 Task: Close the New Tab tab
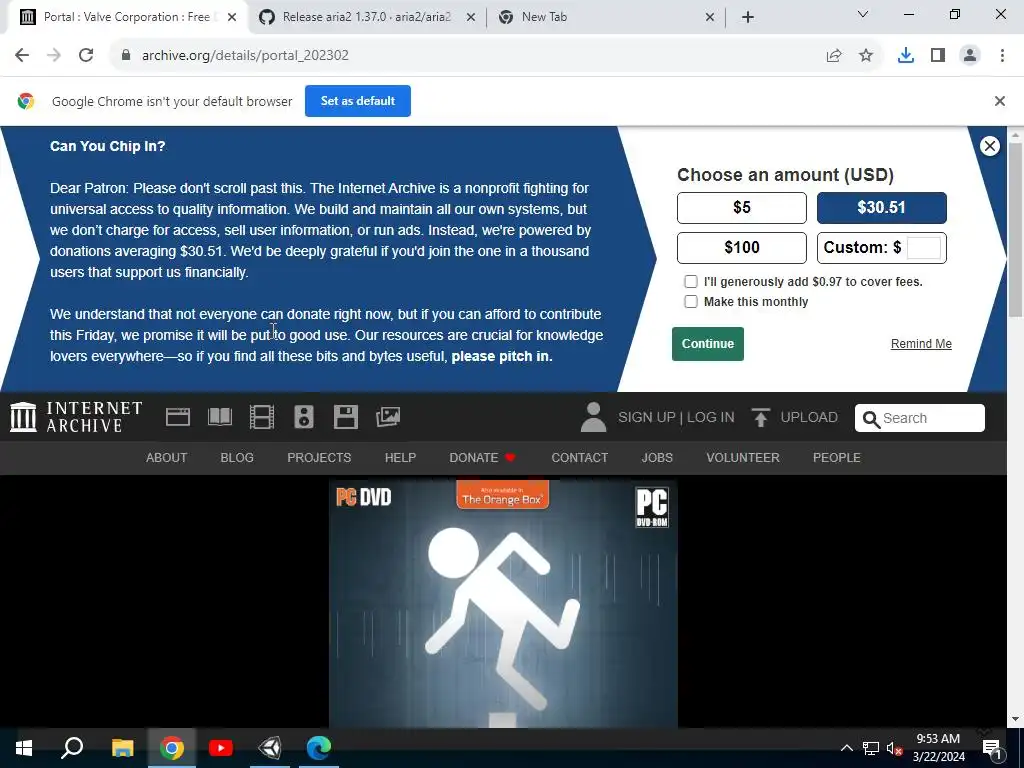[710, 17]
